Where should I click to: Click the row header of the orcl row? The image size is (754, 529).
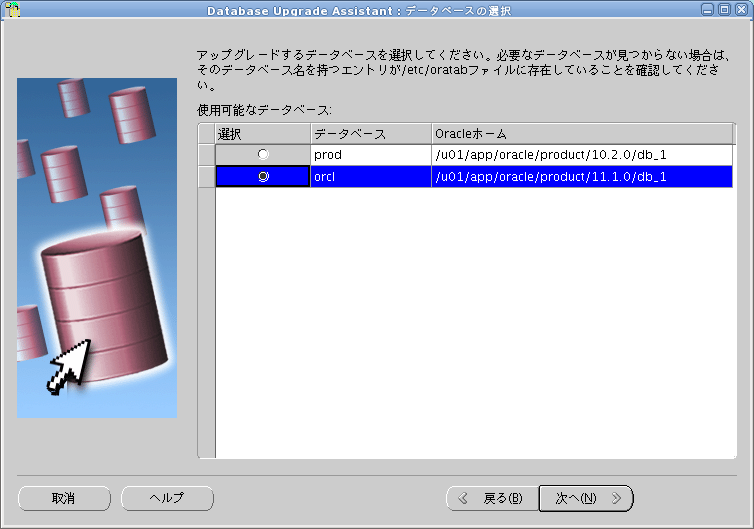point(207,176)
